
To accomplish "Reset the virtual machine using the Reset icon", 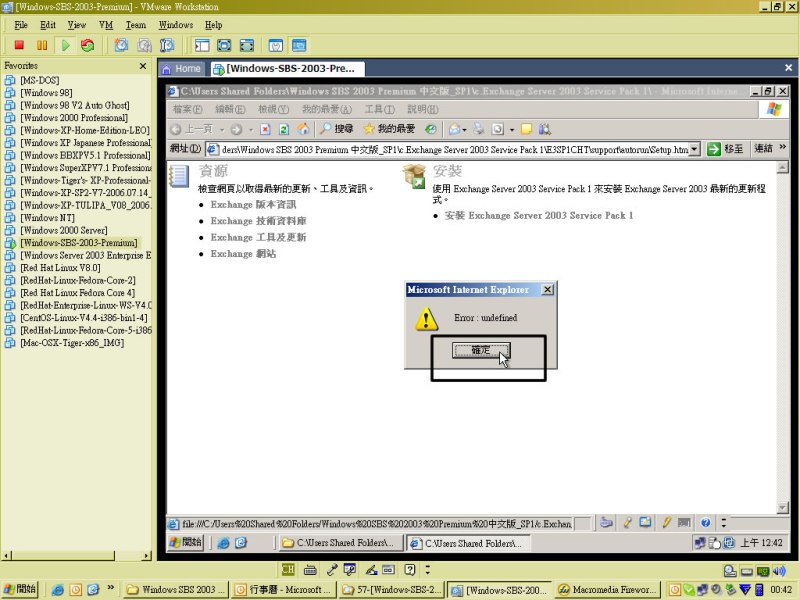I will (88, 45).
